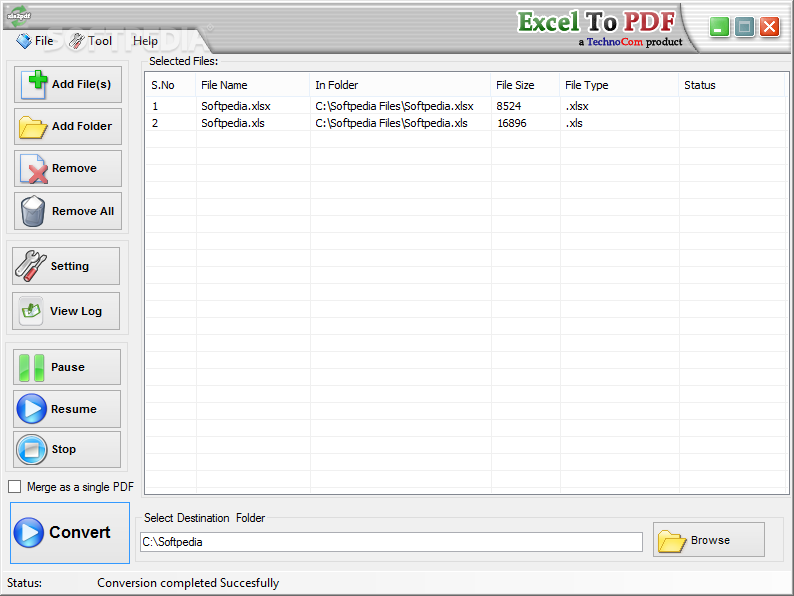Click the File menu diamond icon
This screenshot has width=794, height=596.
click(24, 41)
